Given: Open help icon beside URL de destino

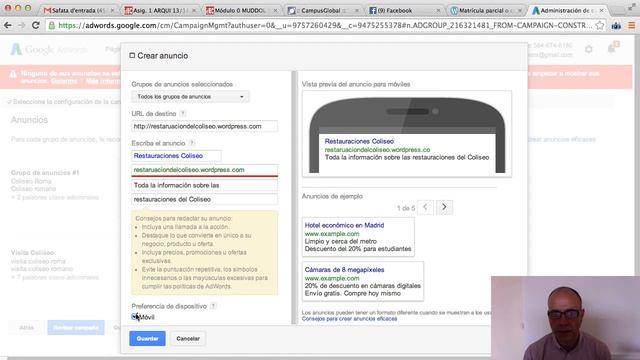Looking at the screenshot, I should [183, 113].
